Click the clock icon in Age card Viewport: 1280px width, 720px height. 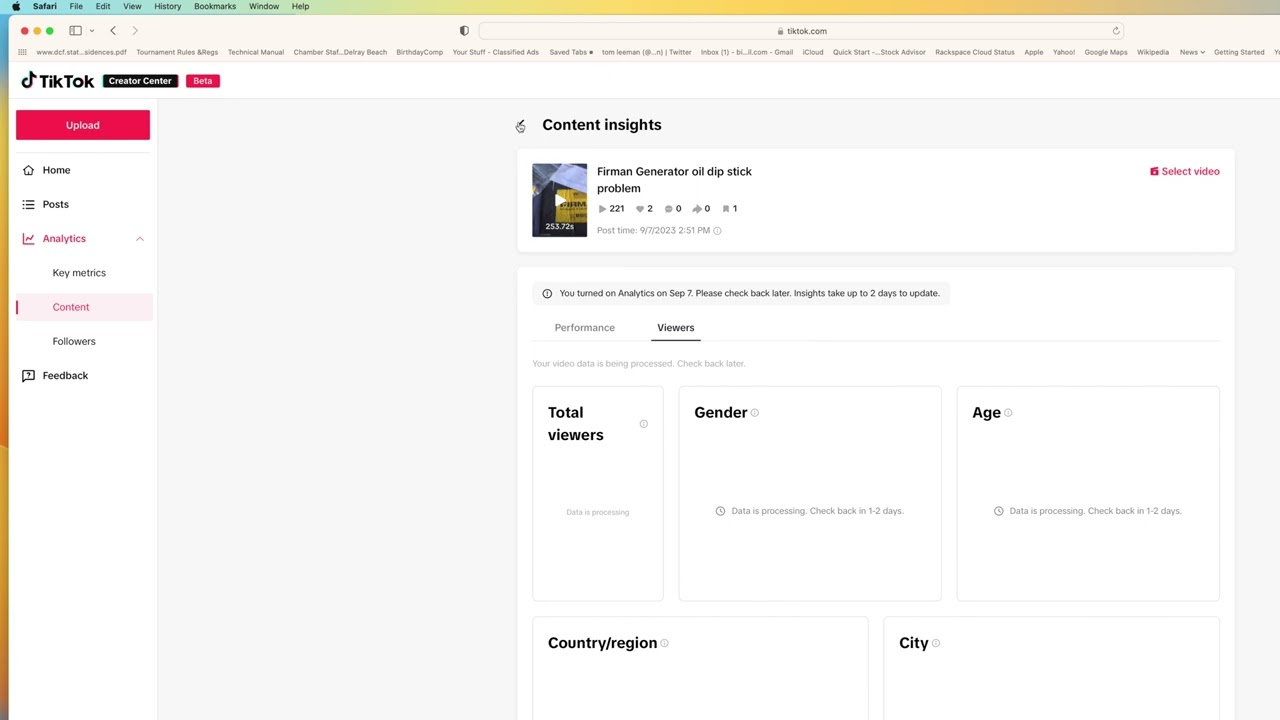click(999, 511)
